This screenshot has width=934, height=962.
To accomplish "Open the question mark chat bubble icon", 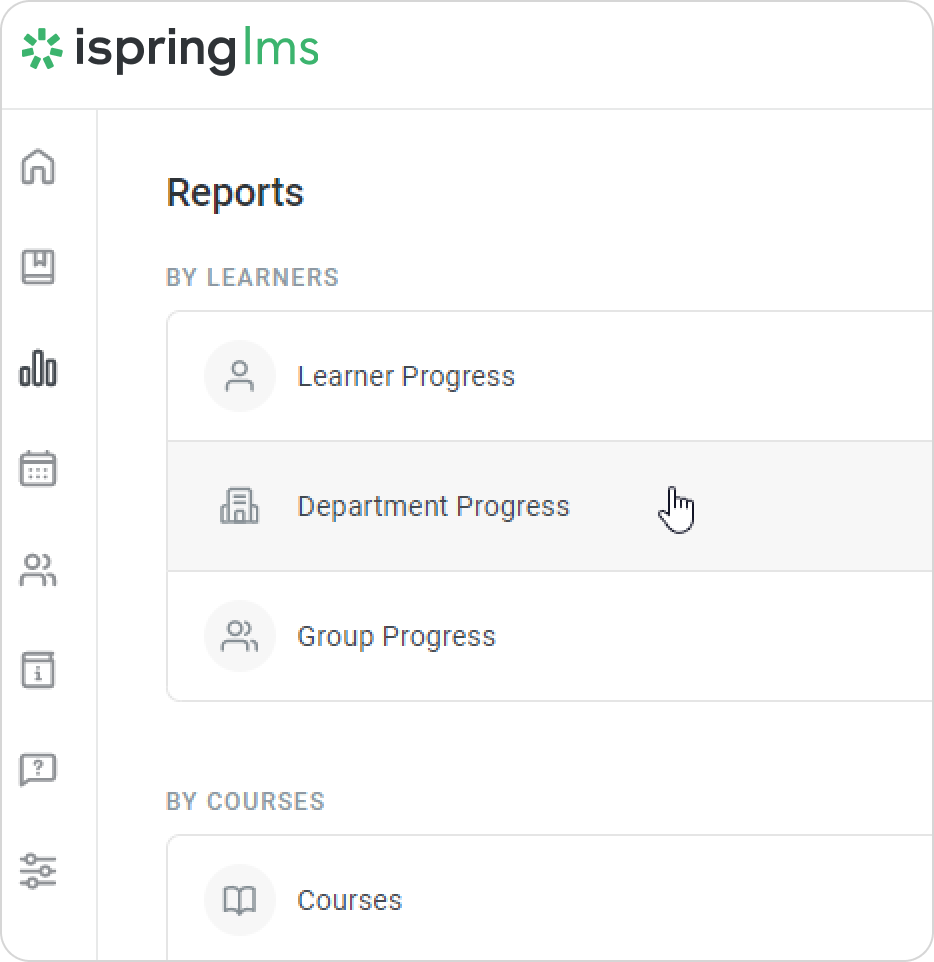I will pyautogui.click(x=38, y=770).
